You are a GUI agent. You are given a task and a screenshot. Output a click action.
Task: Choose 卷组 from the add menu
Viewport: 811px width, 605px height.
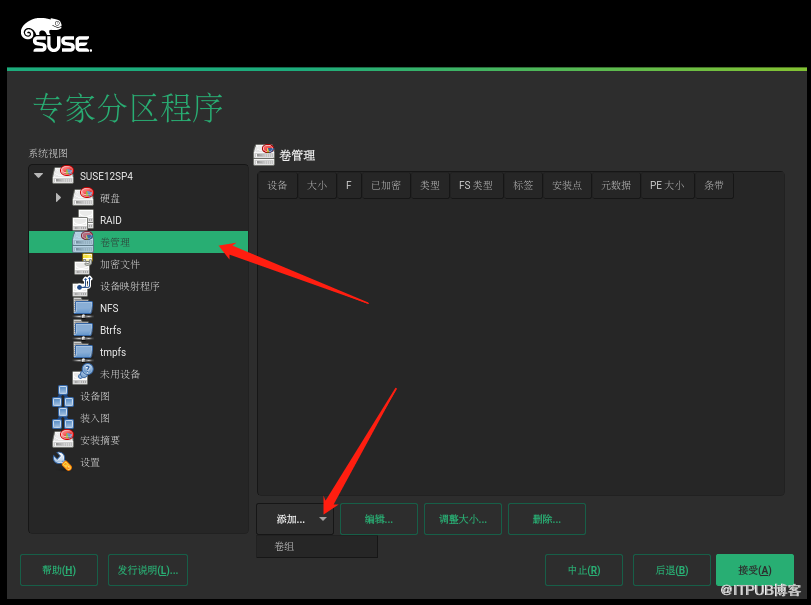coord(317,546)
